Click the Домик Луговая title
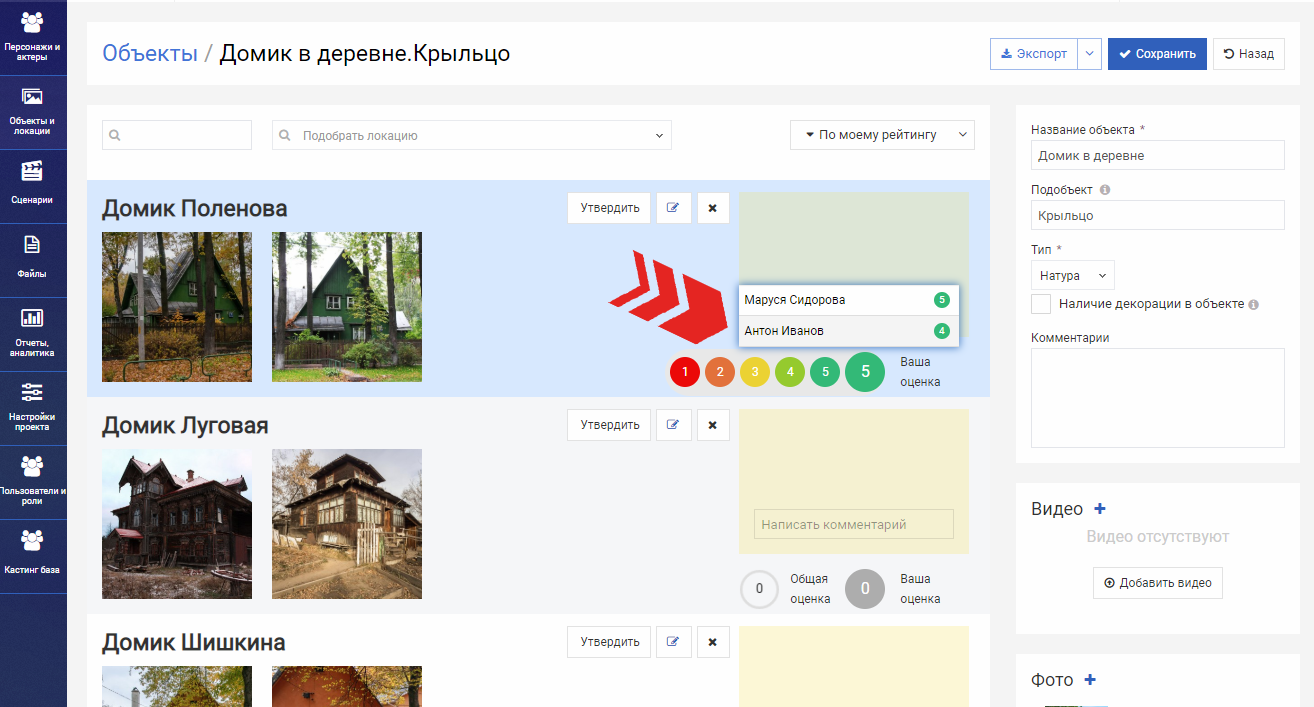The image size is (1314, 707). pyautogui.click(x=185, y=425)
